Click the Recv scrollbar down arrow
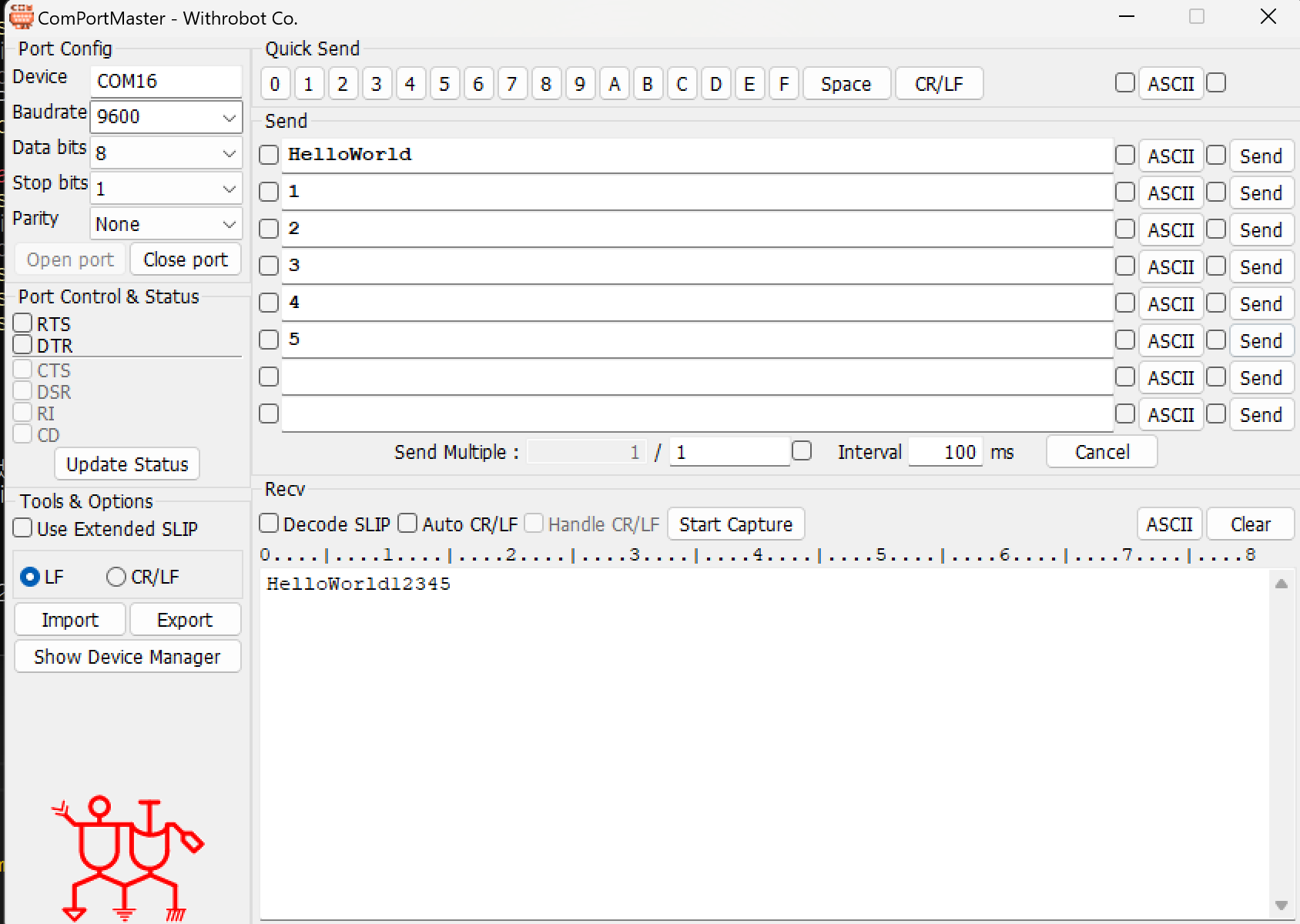Image resolution: width=1300 pixels, height=924 pixels. [x=1282, y=906]
